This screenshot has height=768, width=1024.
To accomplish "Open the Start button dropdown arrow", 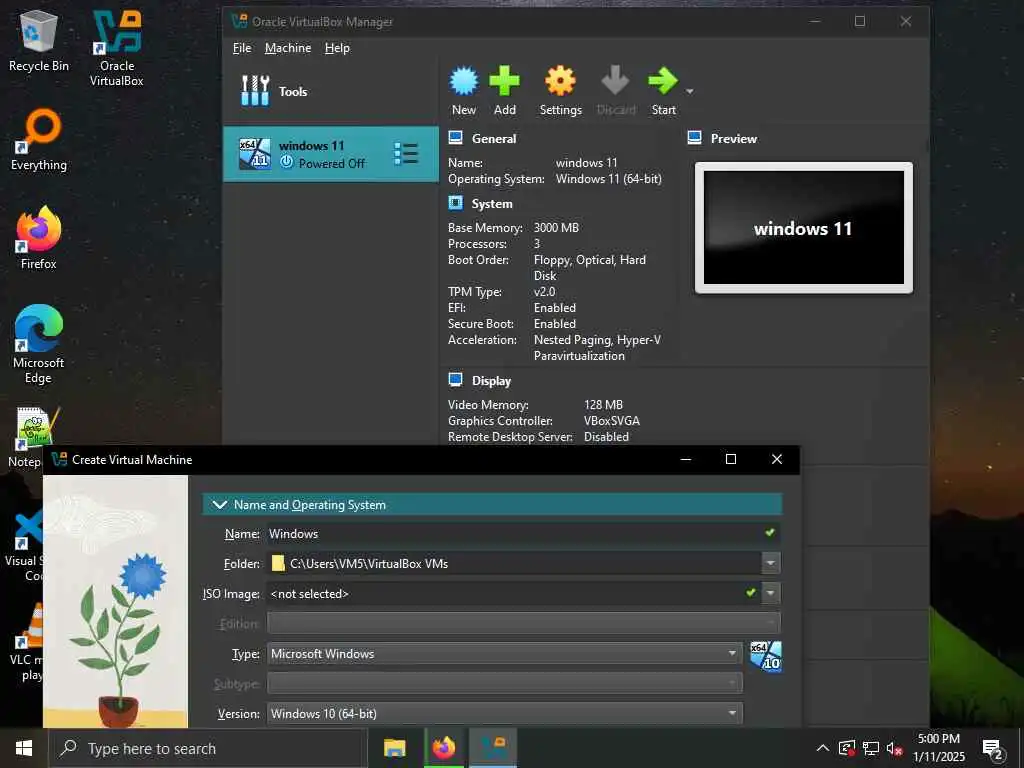I will (x=690, y=91).
